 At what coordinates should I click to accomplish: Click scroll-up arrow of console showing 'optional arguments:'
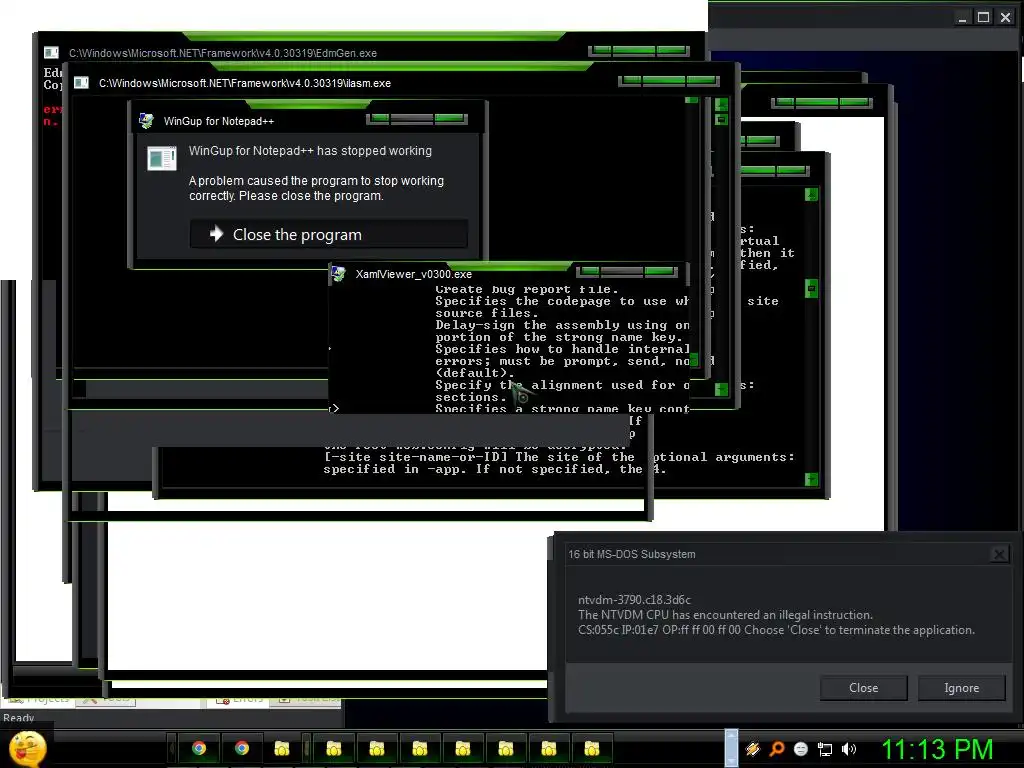811,195
